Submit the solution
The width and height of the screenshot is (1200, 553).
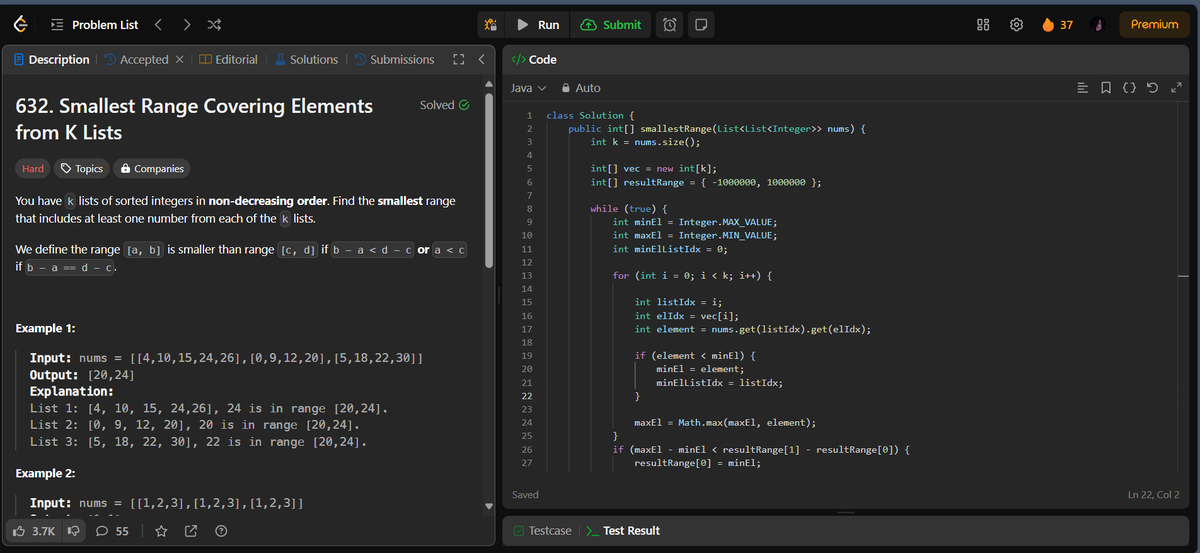click(611, 24)
